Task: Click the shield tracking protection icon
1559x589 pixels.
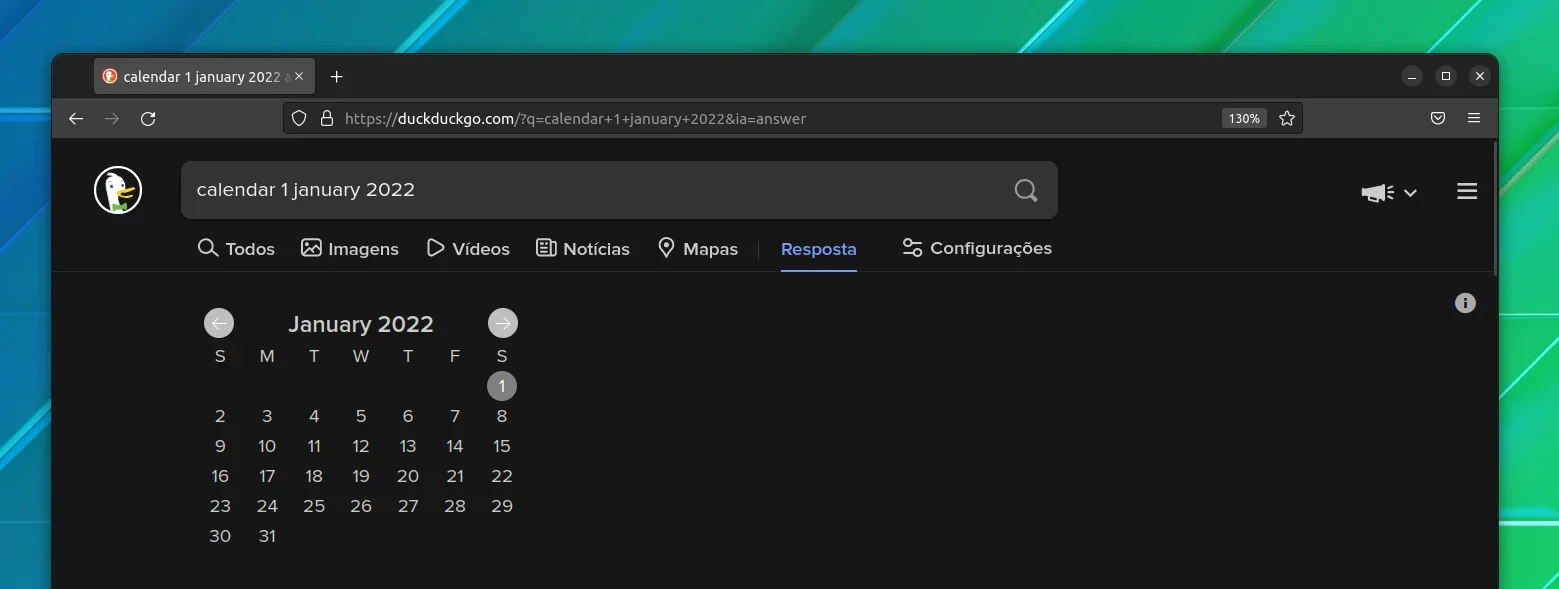Action: (x=298, y=118)
